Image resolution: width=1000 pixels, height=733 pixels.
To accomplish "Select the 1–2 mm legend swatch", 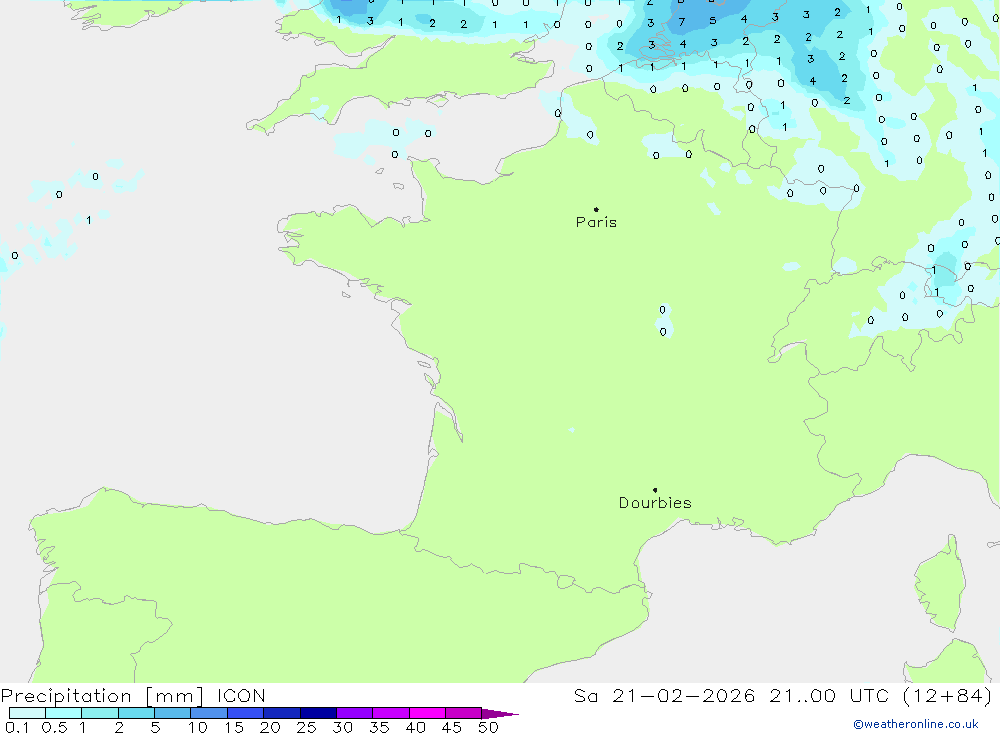I will click(x=100, y=713).
